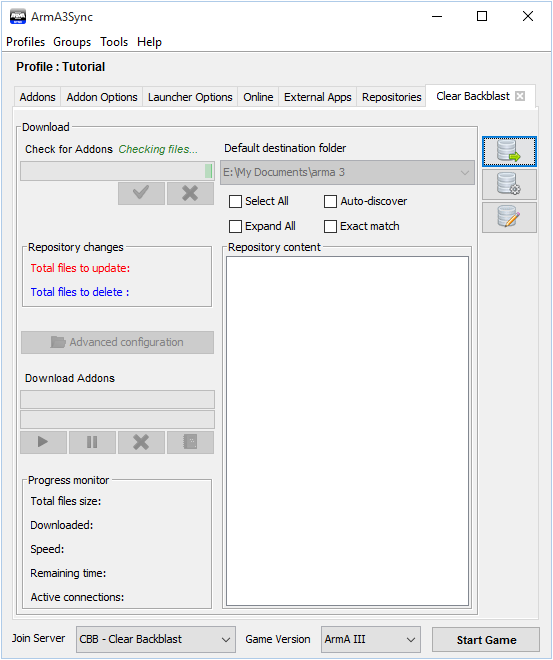Click the 'Total files to update:' label
This screenshot has height=660, width=553.
pyautogui.click(x=80, y=268)
